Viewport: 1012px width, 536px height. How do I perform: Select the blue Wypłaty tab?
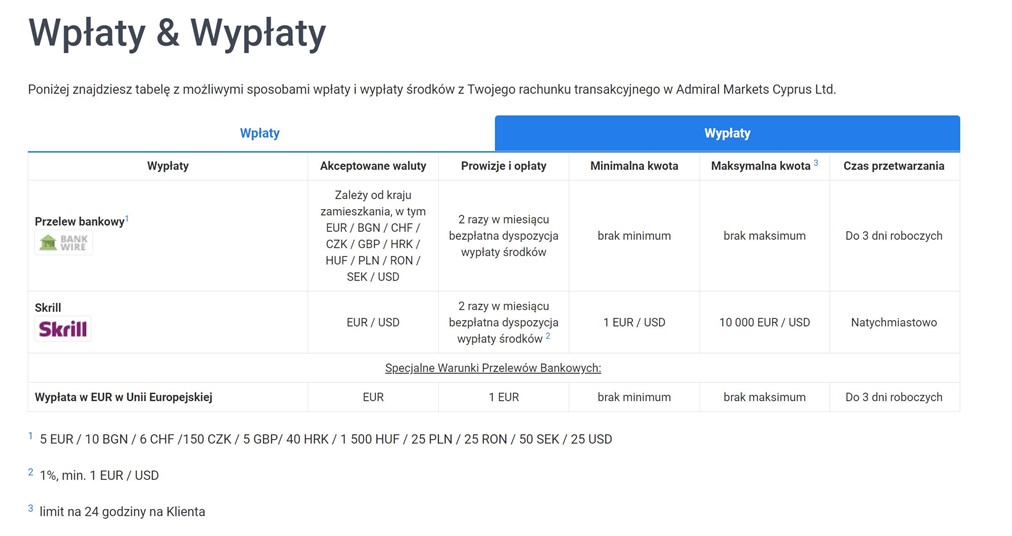(727, 133)
